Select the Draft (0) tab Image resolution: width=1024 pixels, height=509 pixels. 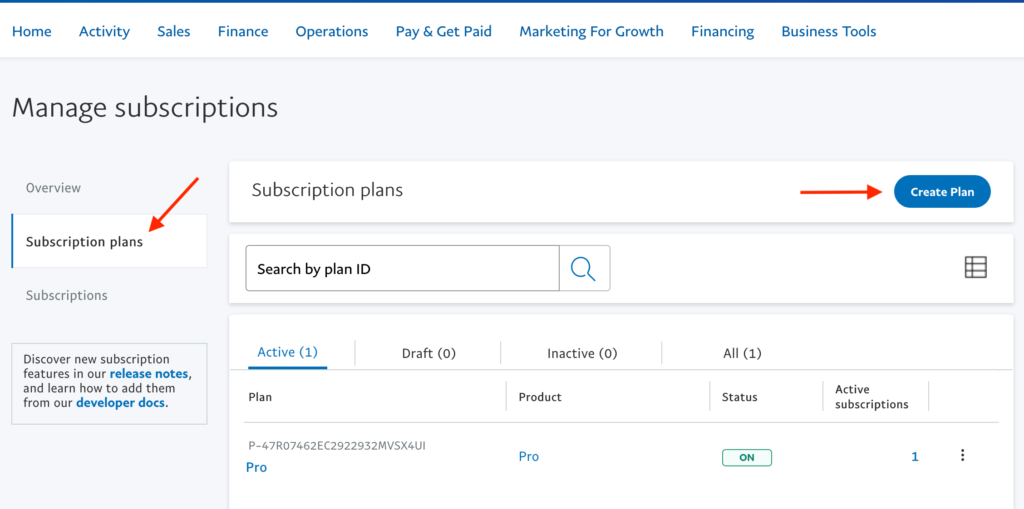point(428,353)
